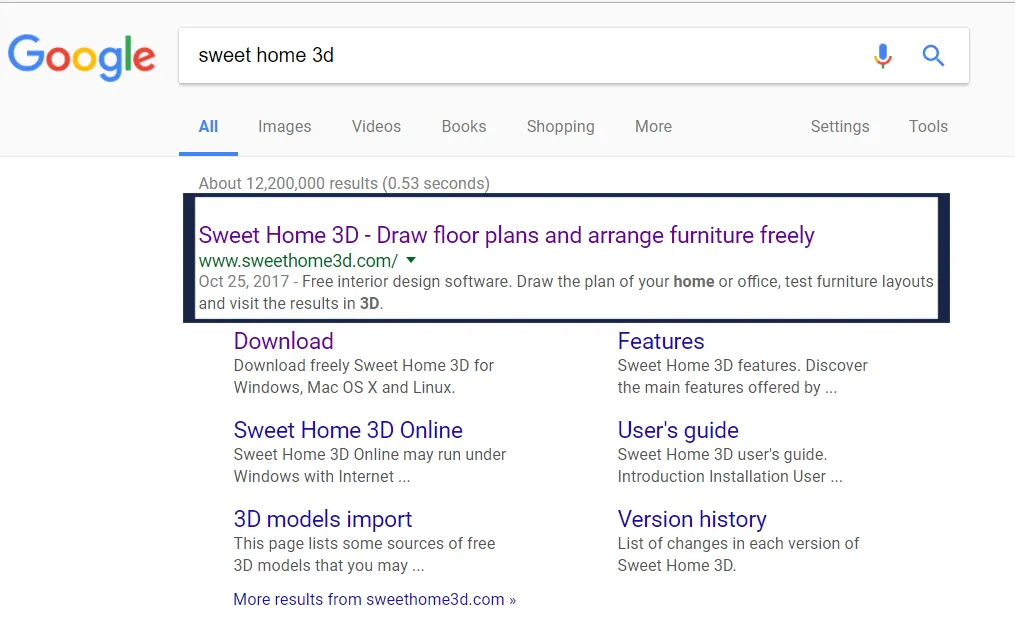
Task: Click 'This page lists some sources of free' text
Action: pos(364,544)
